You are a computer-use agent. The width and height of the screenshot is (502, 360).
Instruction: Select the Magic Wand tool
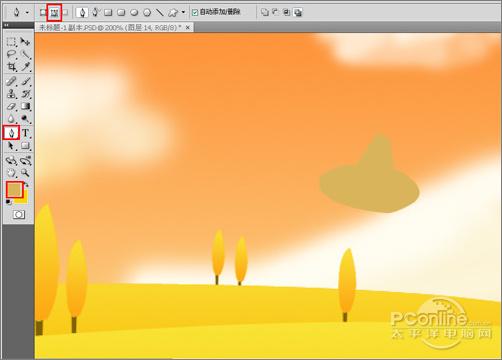25,55
